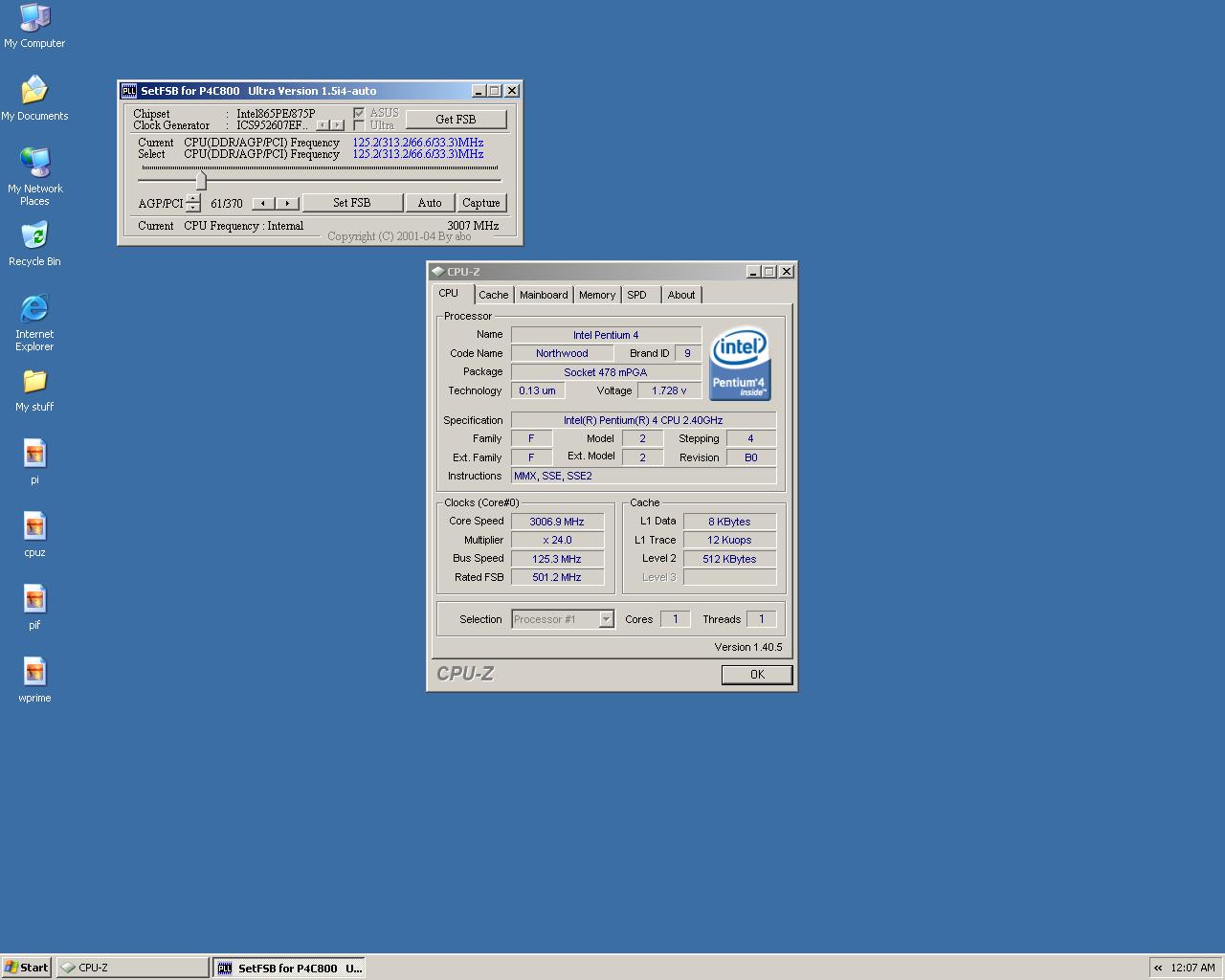
Task: Click the Code Name Northwood field
Action: click(x=562, y=353)
